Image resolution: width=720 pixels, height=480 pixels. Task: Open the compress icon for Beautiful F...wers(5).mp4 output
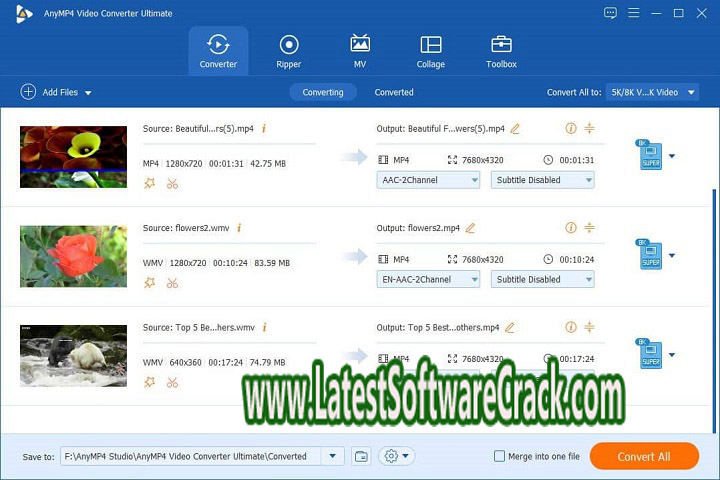point(590,128)
